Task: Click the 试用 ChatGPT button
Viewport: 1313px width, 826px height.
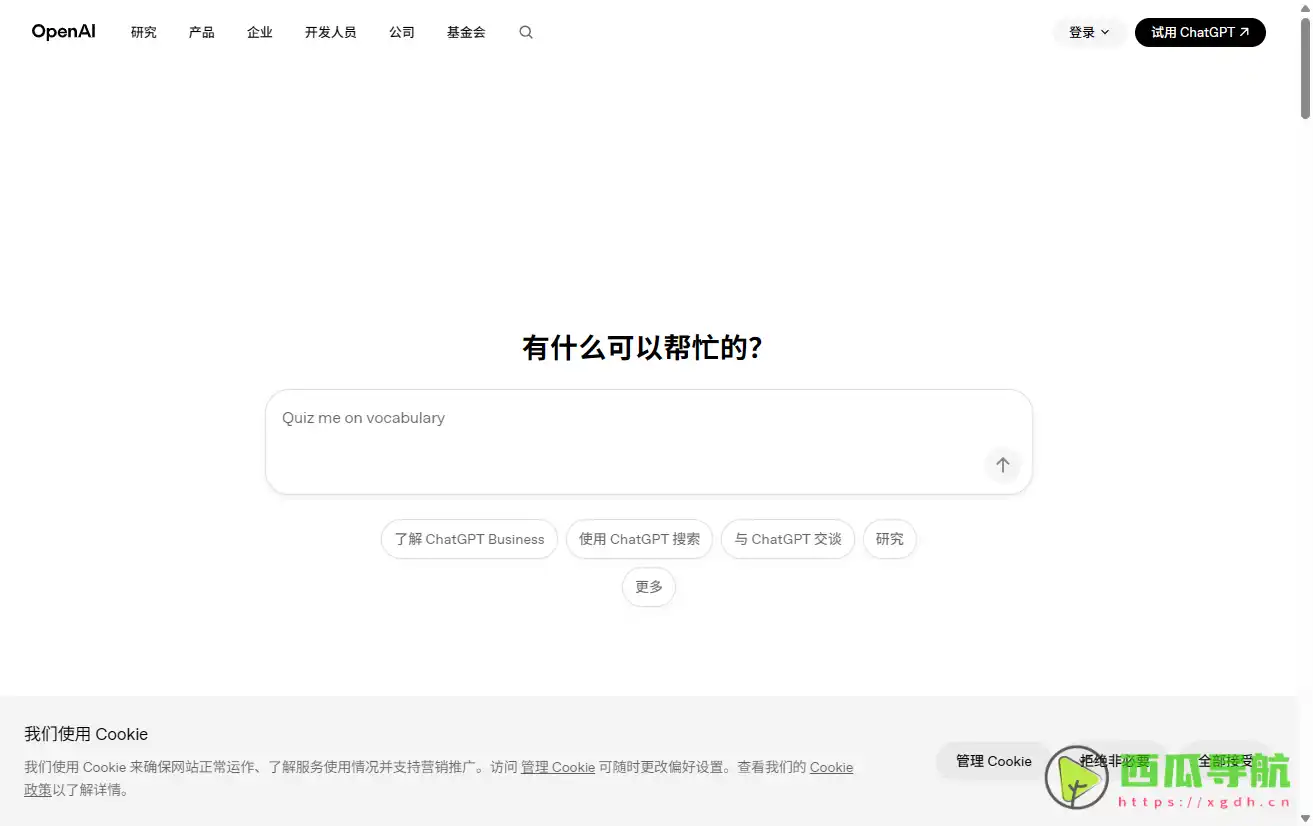Action: 1199,32
